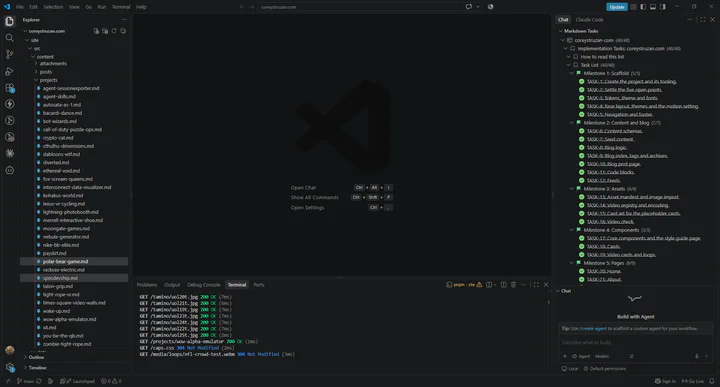Open the chat tools configuration icon
The height and width of the screenshot is (387, 720).
click(x=631, y=356)
